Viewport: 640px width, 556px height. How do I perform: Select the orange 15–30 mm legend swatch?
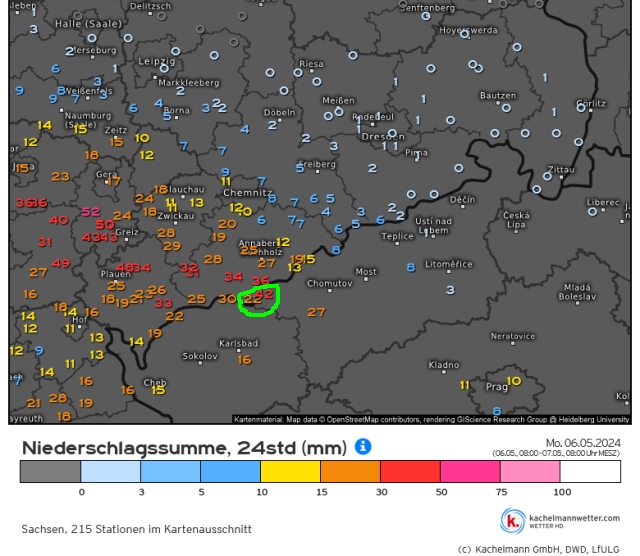350,472
